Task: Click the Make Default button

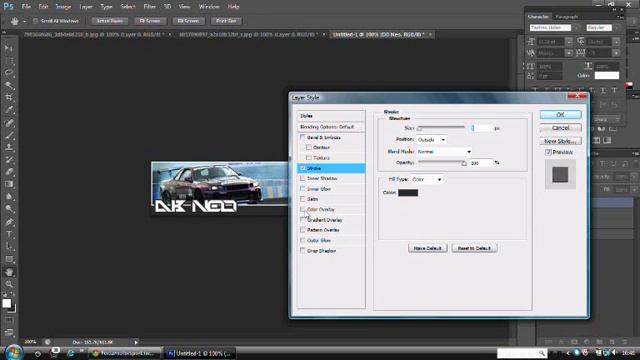Action: click(427, 248)
